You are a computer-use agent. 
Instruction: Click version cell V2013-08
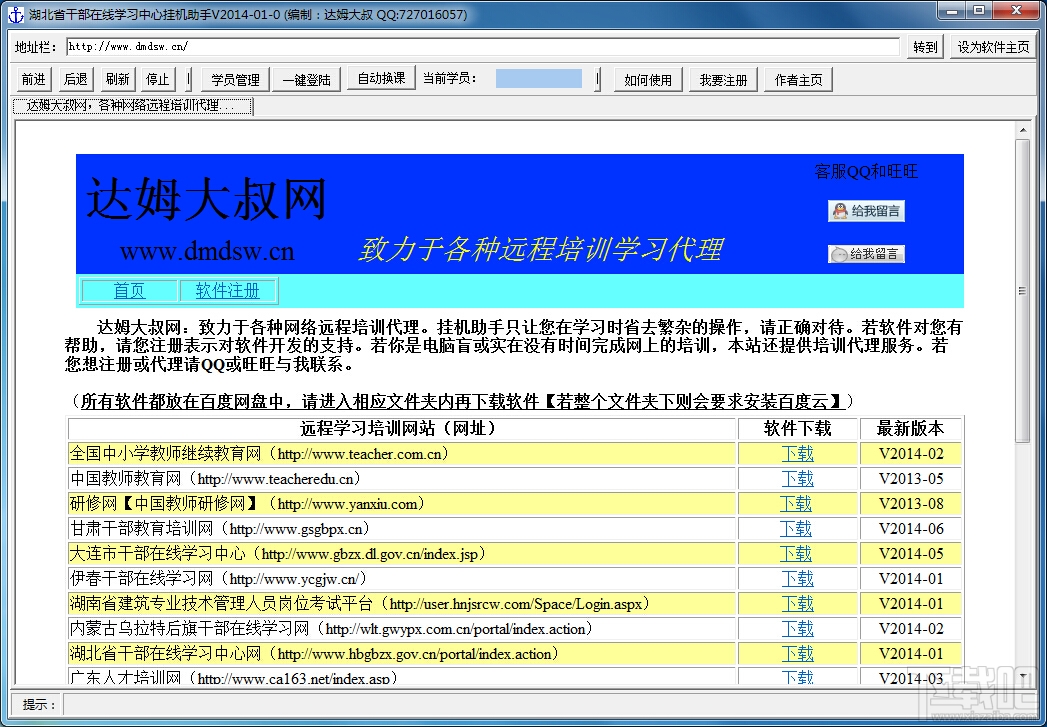point(911,503)
